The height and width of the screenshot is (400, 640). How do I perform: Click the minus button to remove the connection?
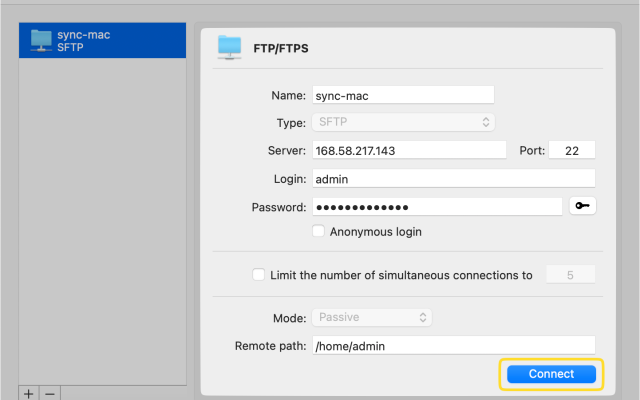point(50,393)
